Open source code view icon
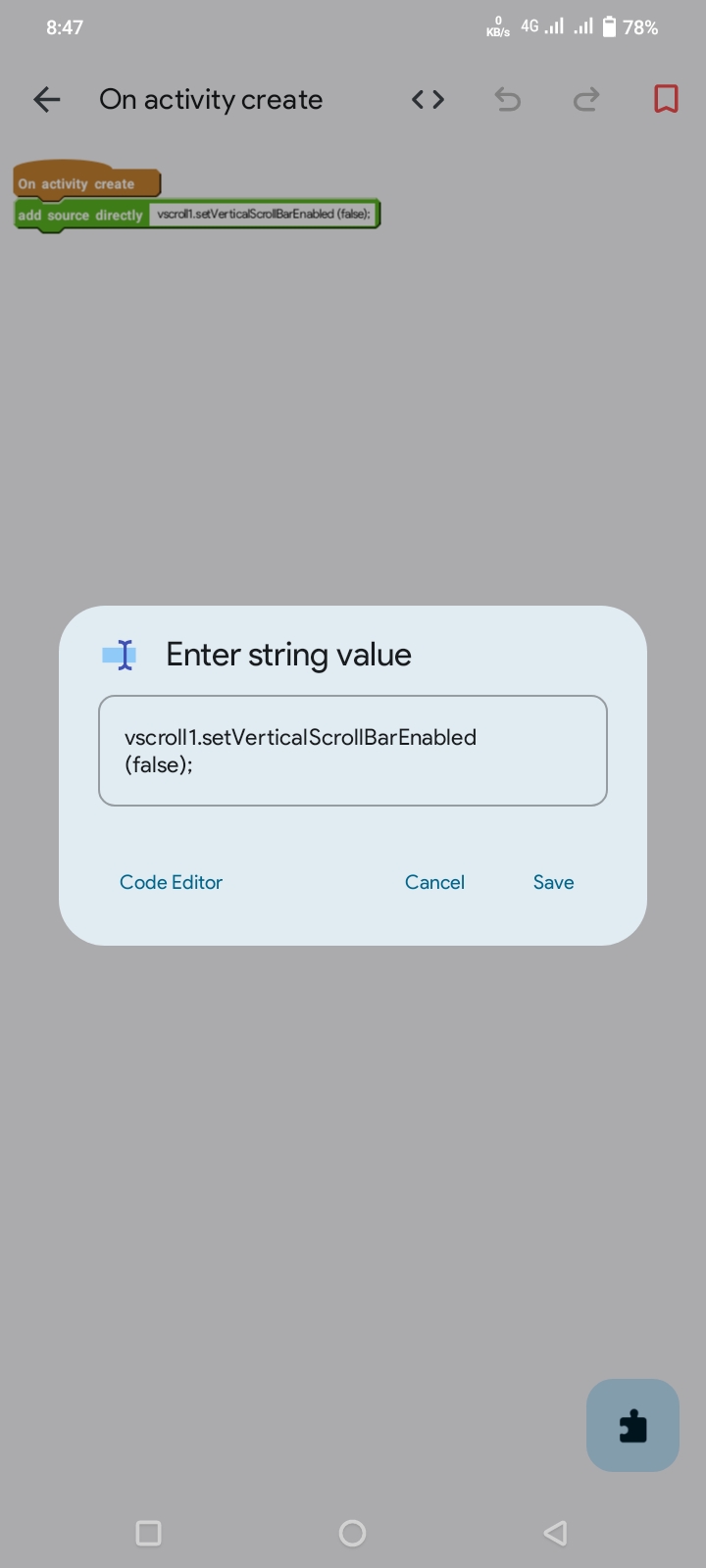The width and height of the screenshot is (706, 1568). point(428,99)
